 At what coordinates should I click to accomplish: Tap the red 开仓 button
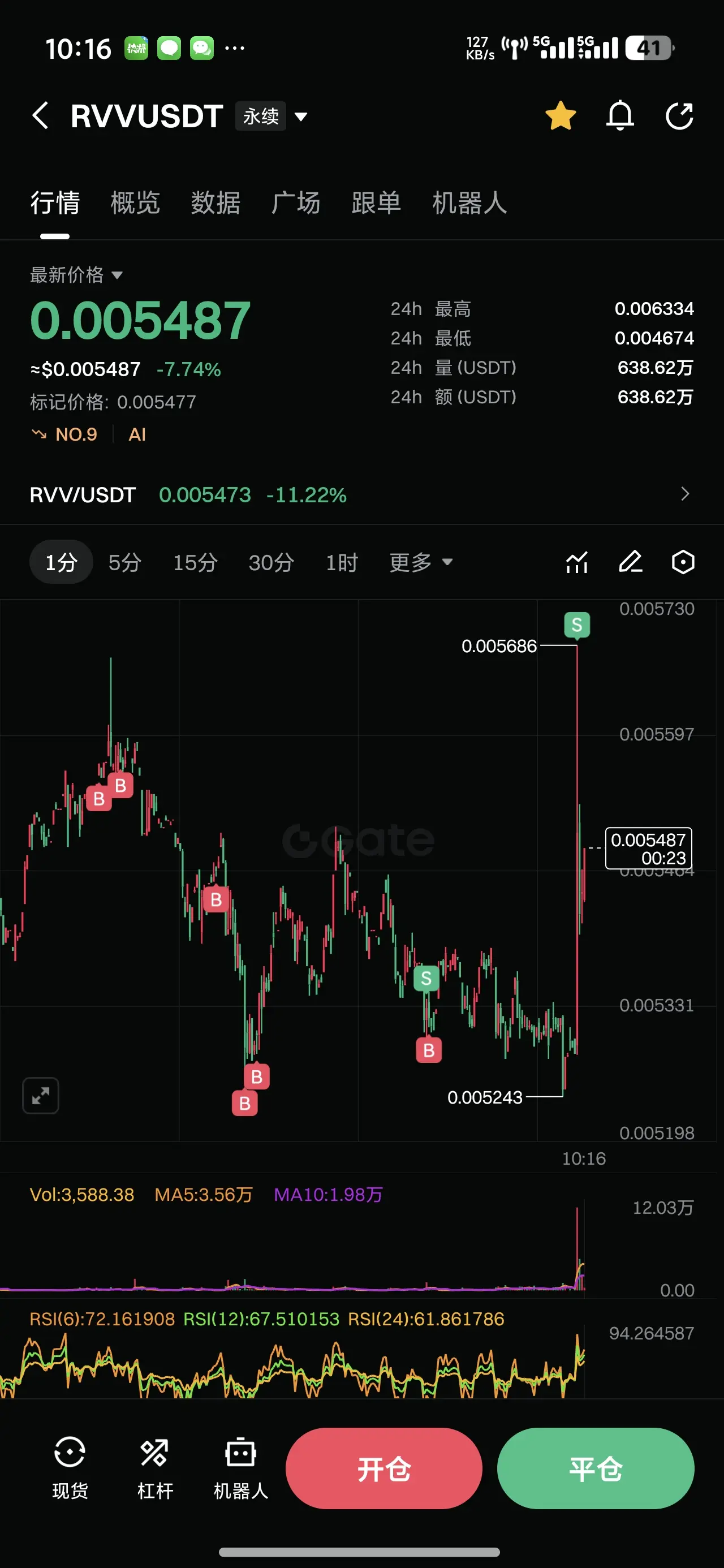click(x=383, y=1468)
